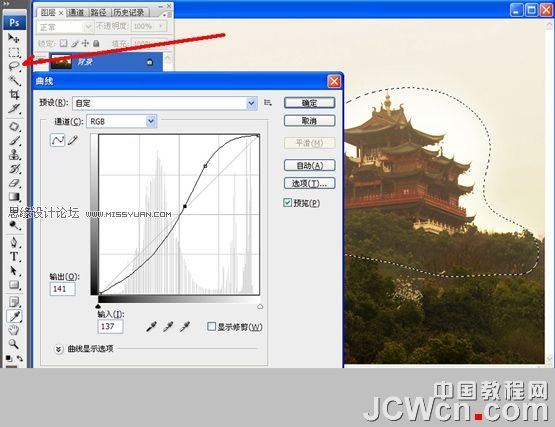Select the Eraser tool
Viewport: 555px width, 427px height.
tap(14, 183)
